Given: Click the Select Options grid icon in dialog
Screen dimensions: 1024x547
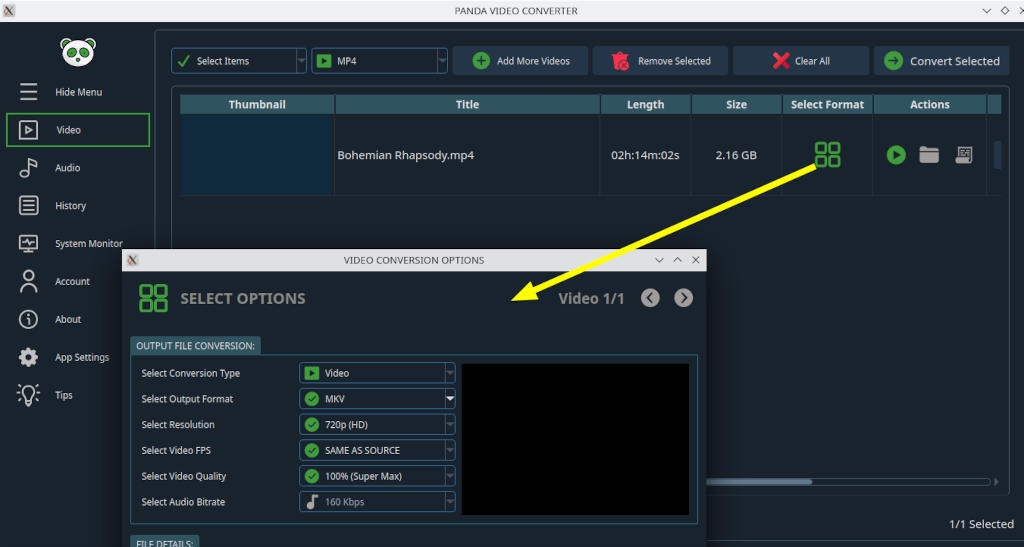Looking at the screenshot, I should click(x=153, y=298).
